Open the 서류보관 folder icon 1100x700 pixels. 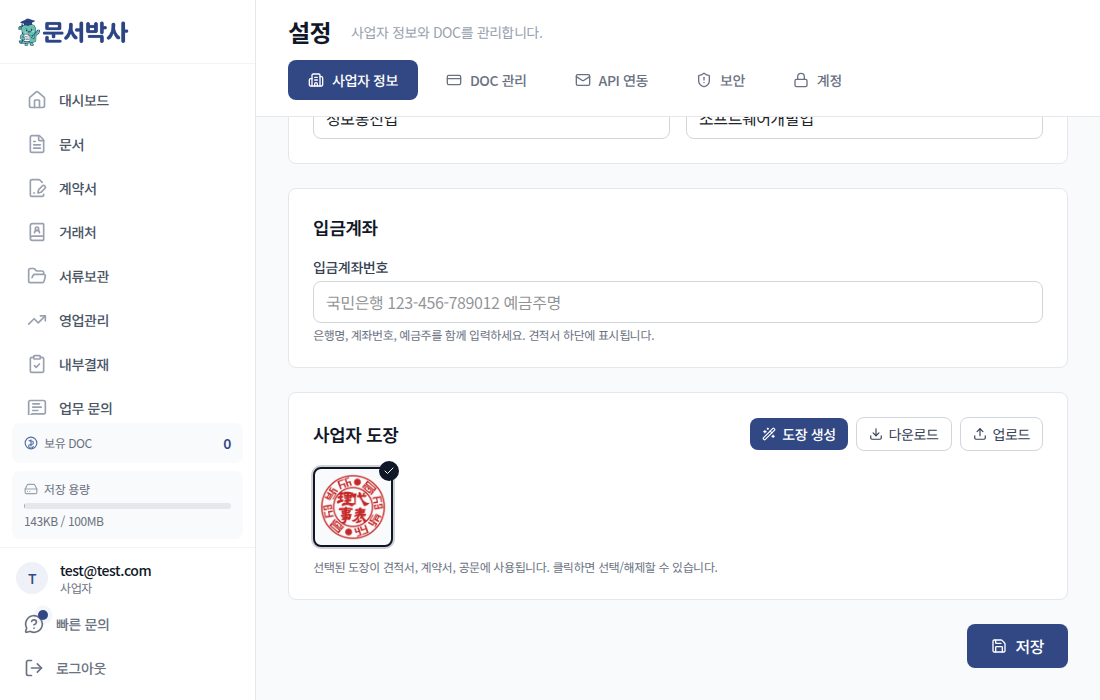click(x=35, y=275)
